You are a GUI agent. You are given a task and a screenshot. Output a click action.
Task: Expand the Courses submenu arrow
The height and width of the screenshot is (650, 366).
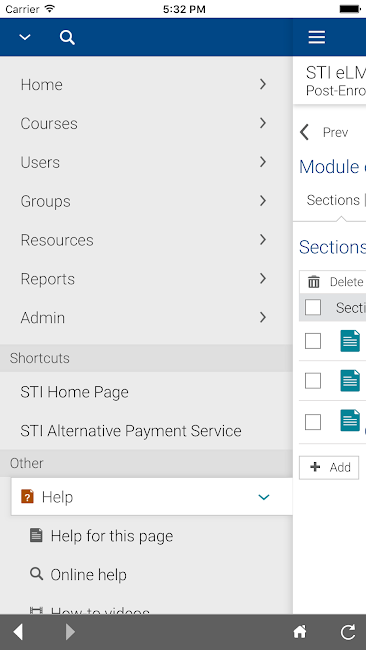pyautogui.click(x=263, y=123)
